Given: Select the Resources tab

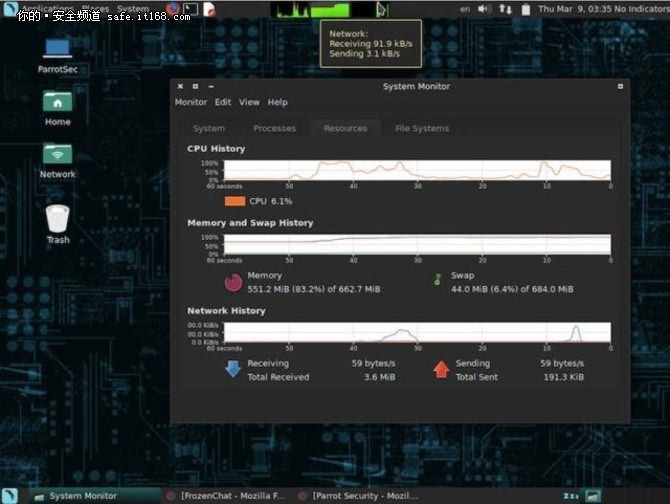Looking at the screenshot, I should coord(345,128).
